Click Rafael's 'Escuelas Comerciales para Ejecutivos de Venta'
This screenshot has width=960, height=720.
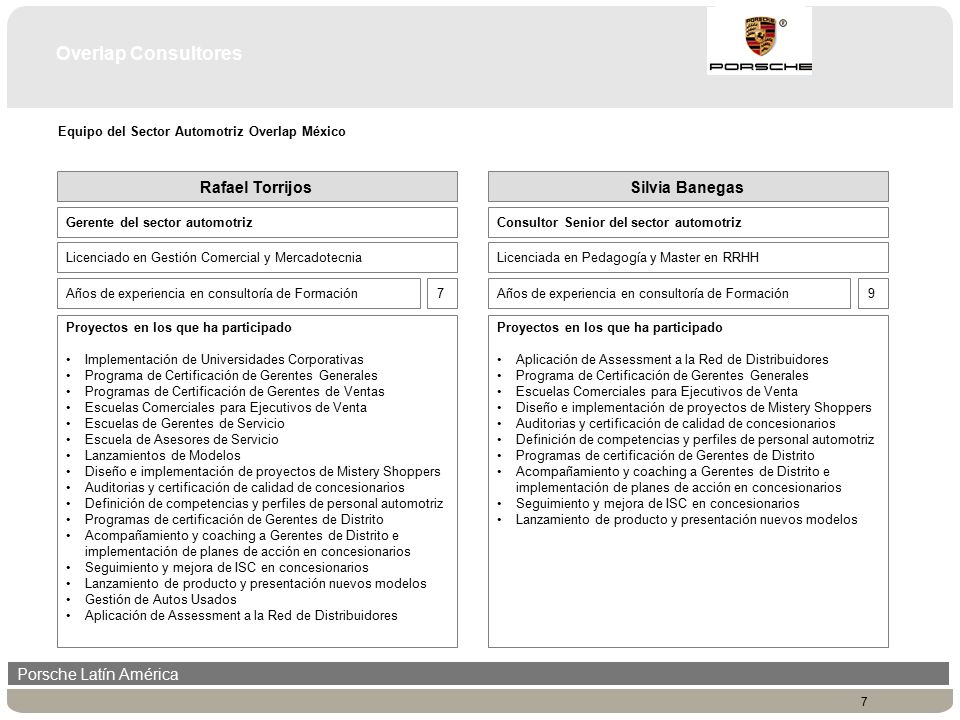point(225,407)
